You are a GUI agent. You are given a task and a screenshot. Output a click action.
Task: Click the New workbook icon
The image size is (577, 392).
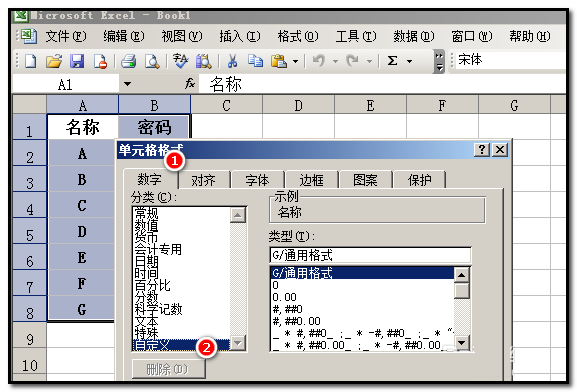30,61
